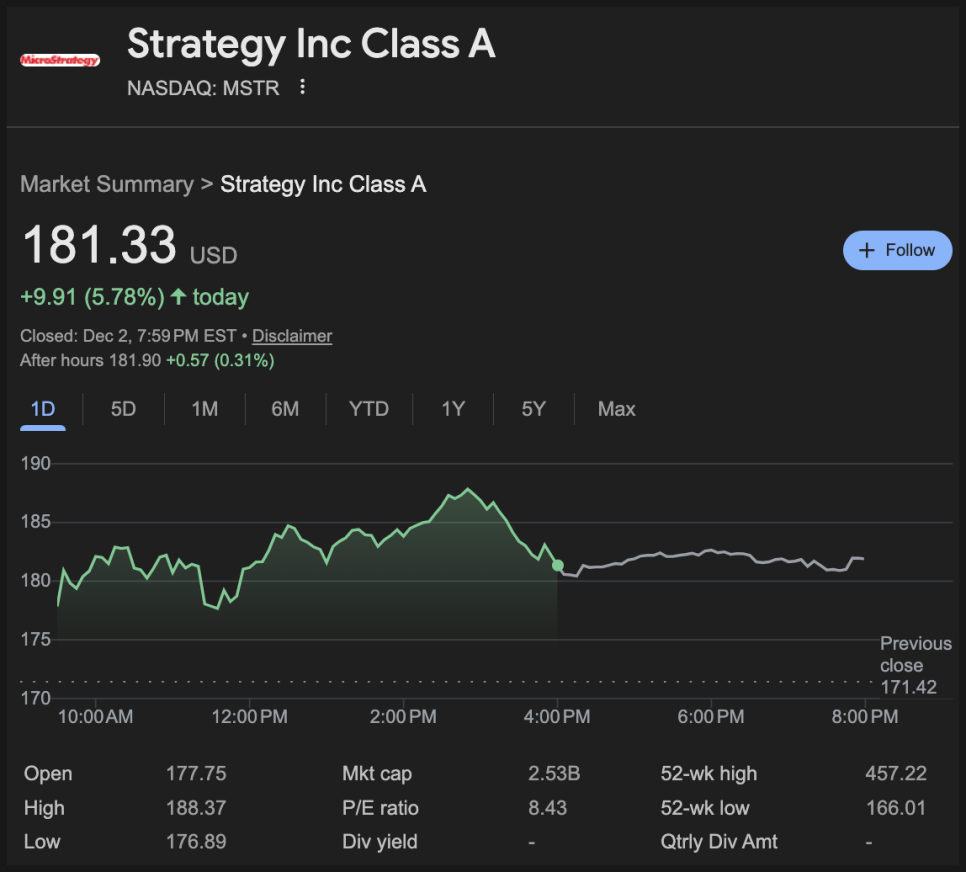Viewport: 966px width, 872px height.
Task: Click the Strategy Inc Class A heading
Action: tap(311, 45)
